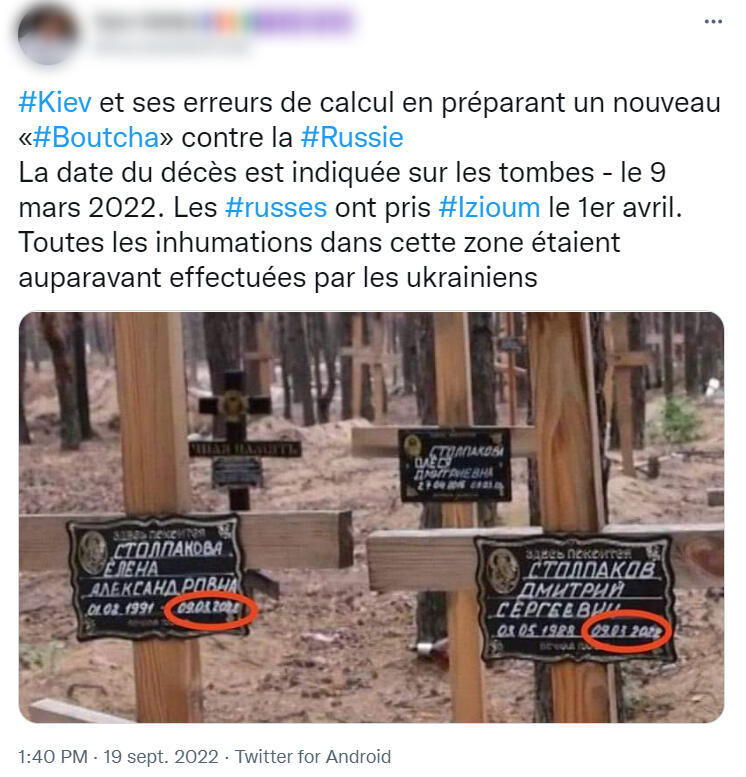The width and height of the screenshot is (746, 777).
Task: Open the blurred display name of author
Action: point(223,21)
